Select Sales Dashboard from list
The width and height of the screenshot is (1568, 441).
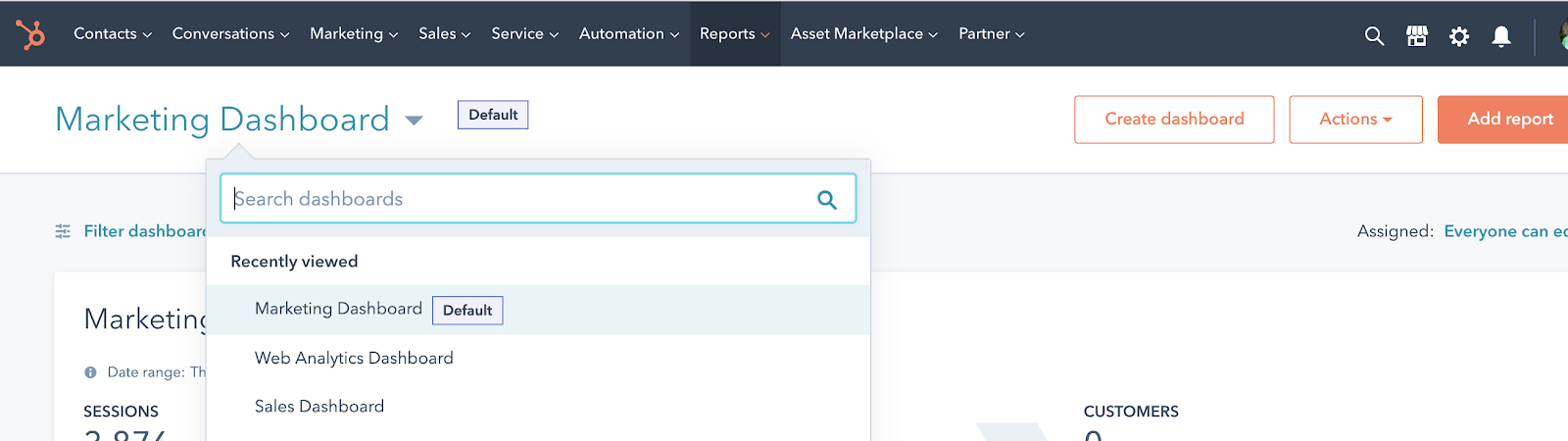click(538, 407)
